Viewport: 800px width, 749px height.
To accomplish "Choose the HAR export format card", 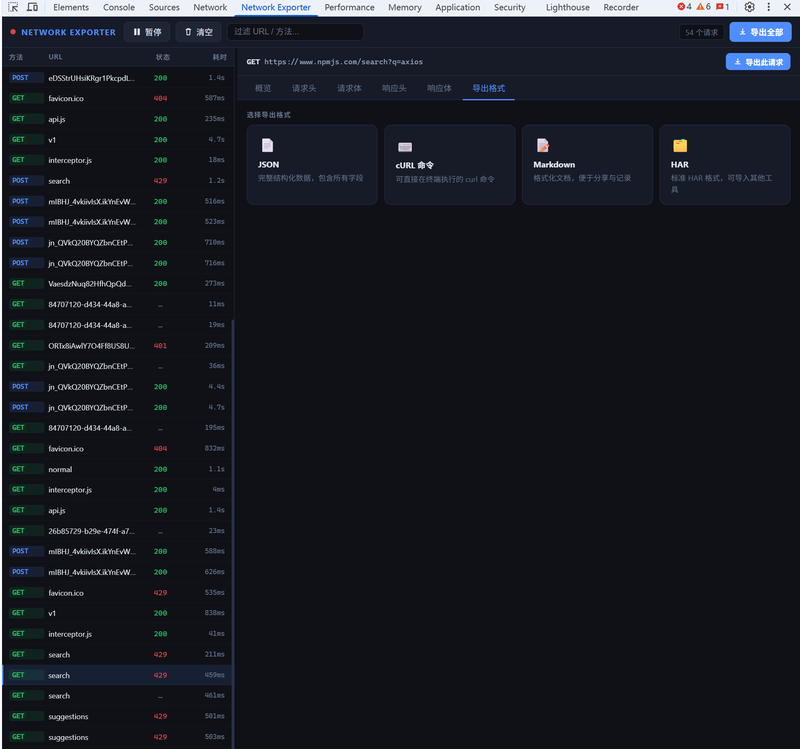I will [724, 164].
